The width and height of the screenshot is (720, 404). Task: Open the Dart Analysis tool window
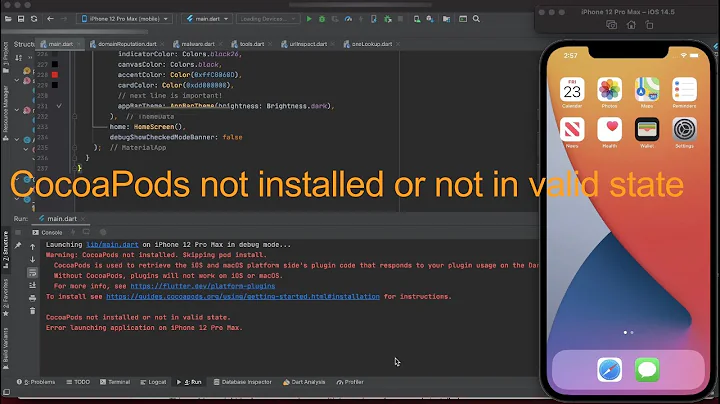click(304, 382)
